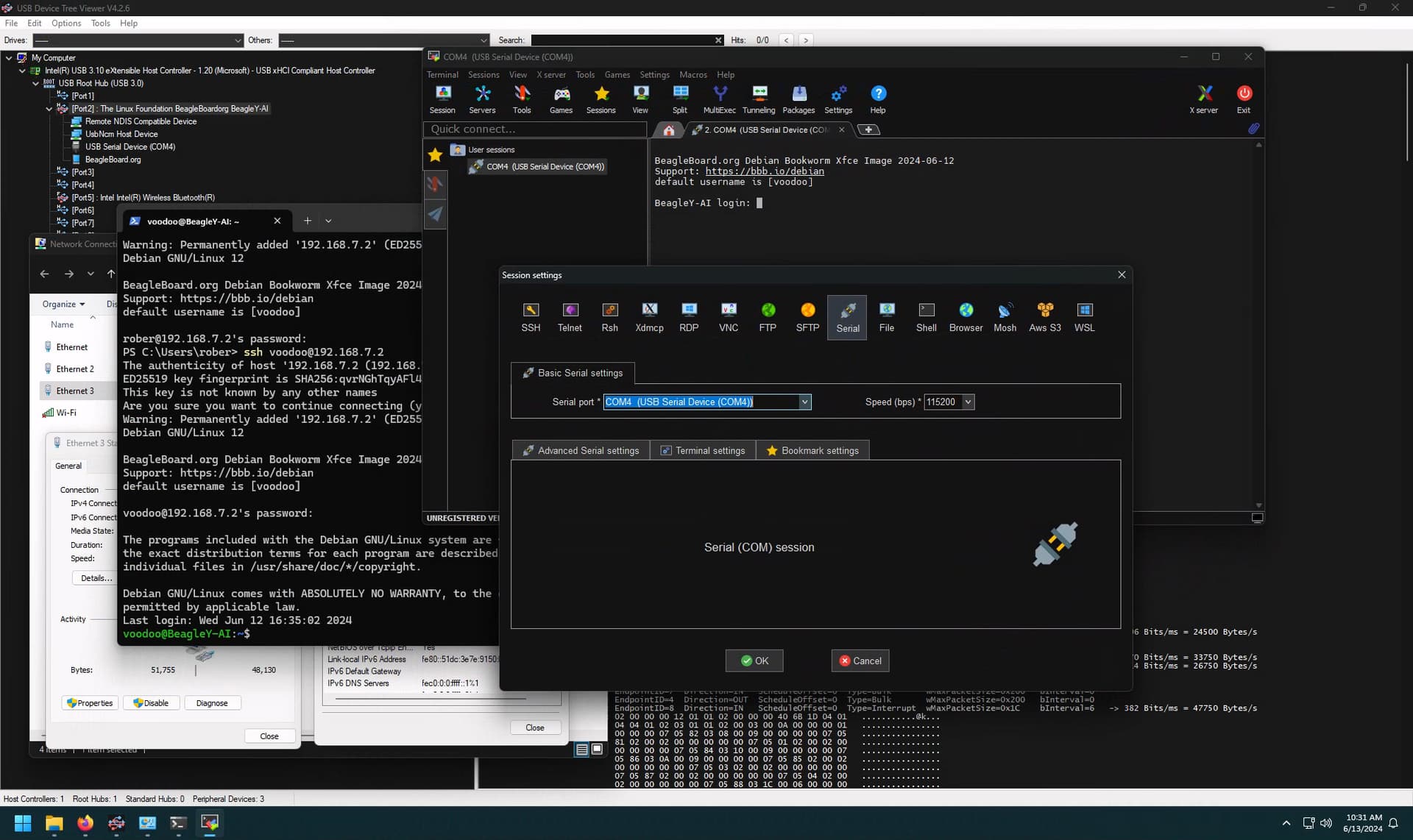Screen dimensions: 1413x840
Task: Click Details button in Ethernet 3 Status
Action: [x=96, y=578]
